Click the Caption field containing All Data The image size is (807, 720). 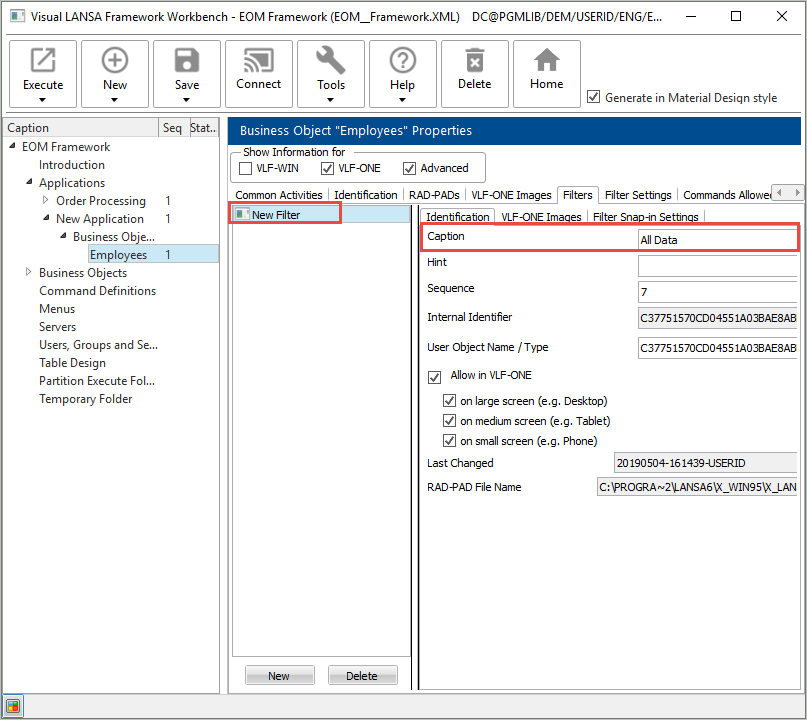717,240
